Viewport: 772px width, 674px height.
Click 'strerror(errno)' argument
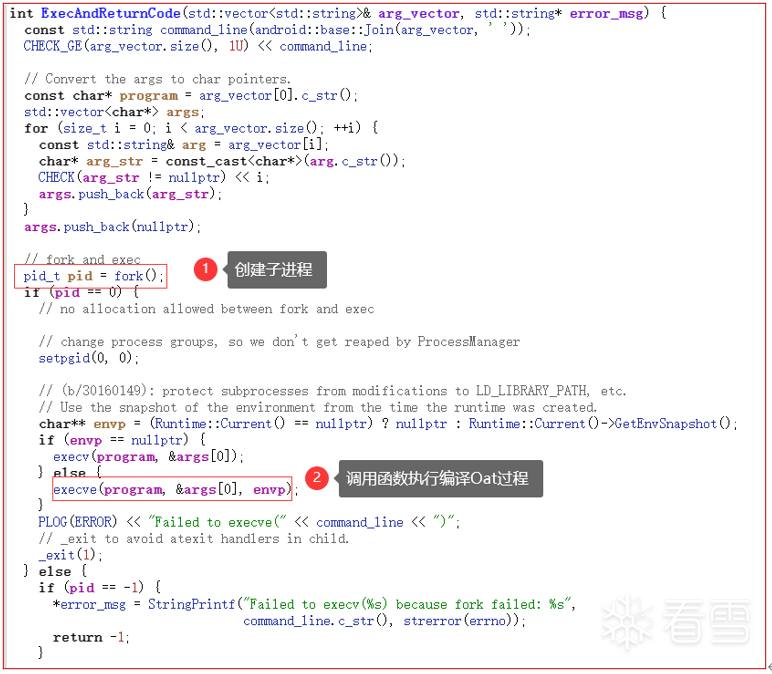[x=461, y=620]
